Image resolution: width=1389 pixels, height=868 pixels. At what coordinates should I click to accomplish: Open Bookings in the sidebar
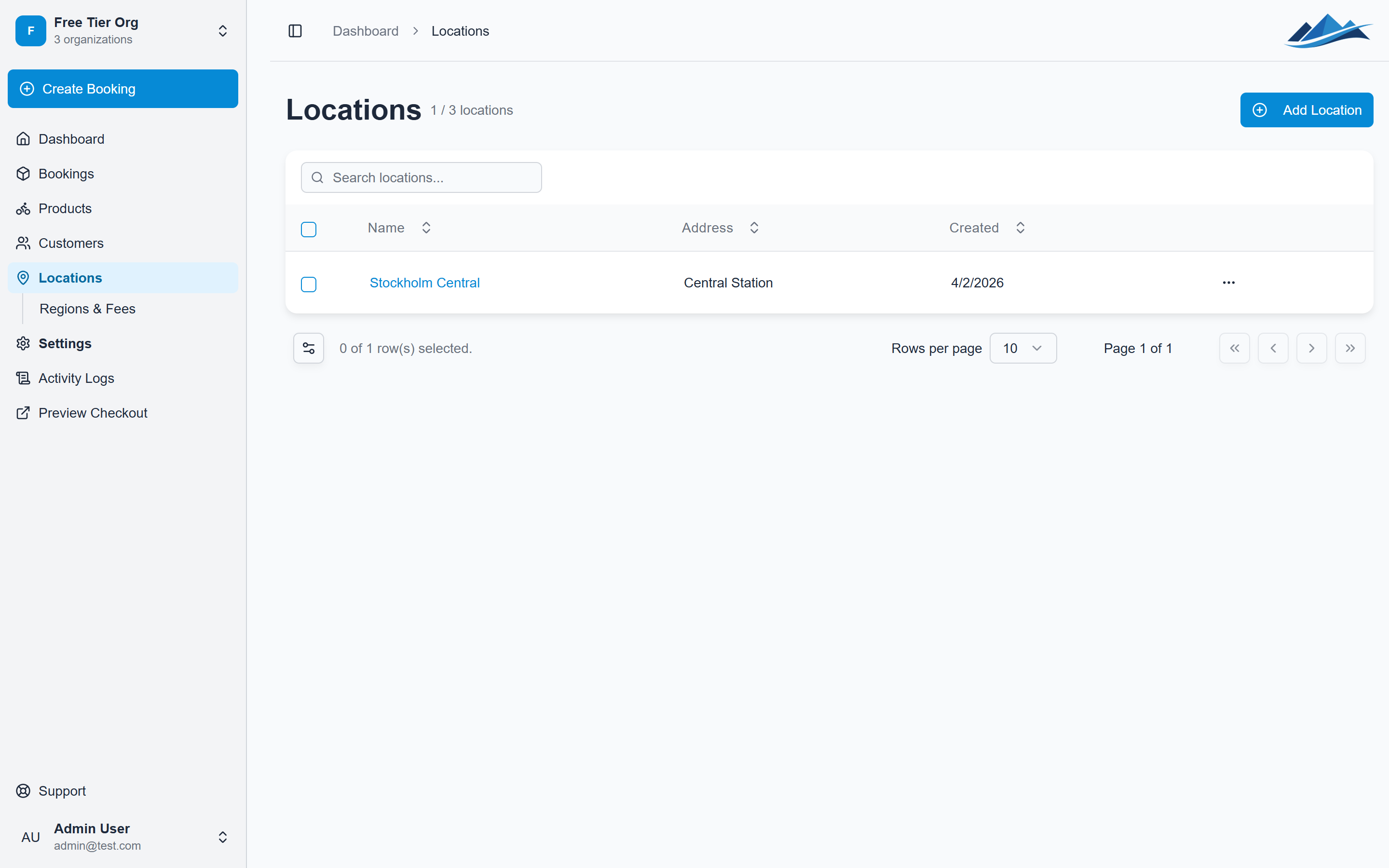123,174
